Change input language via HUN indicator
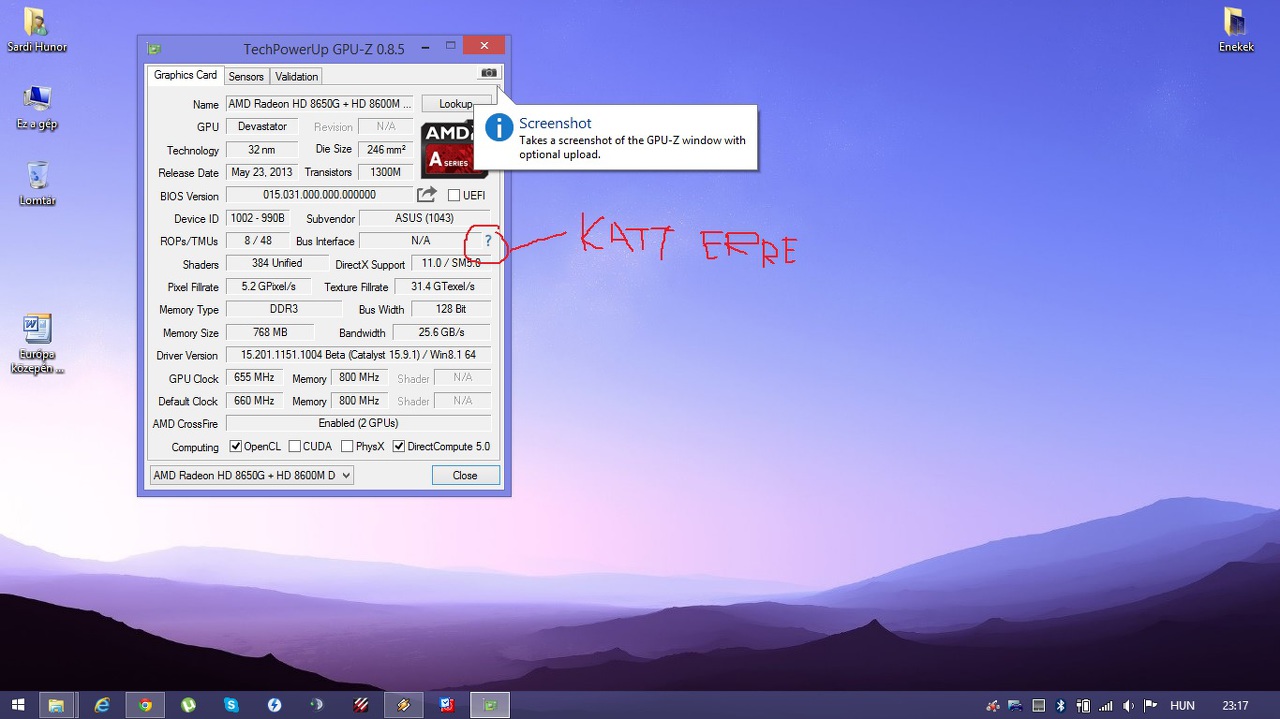The width and height of the screenshot is (1280, 719). pos(1182,705)
